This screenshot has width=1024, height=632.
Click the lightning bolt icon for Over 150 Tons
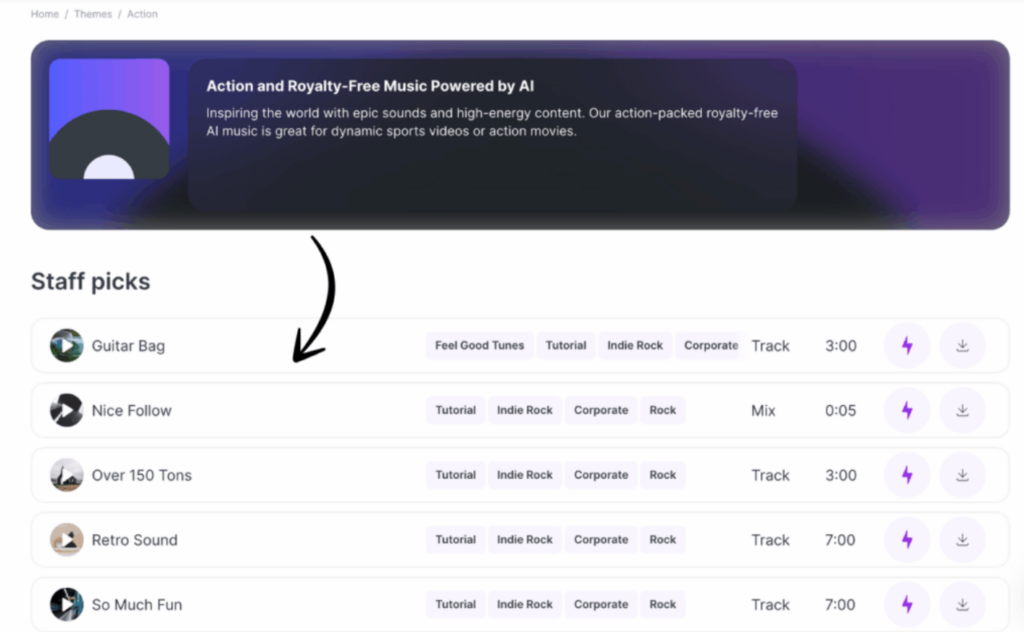point(907,475)
